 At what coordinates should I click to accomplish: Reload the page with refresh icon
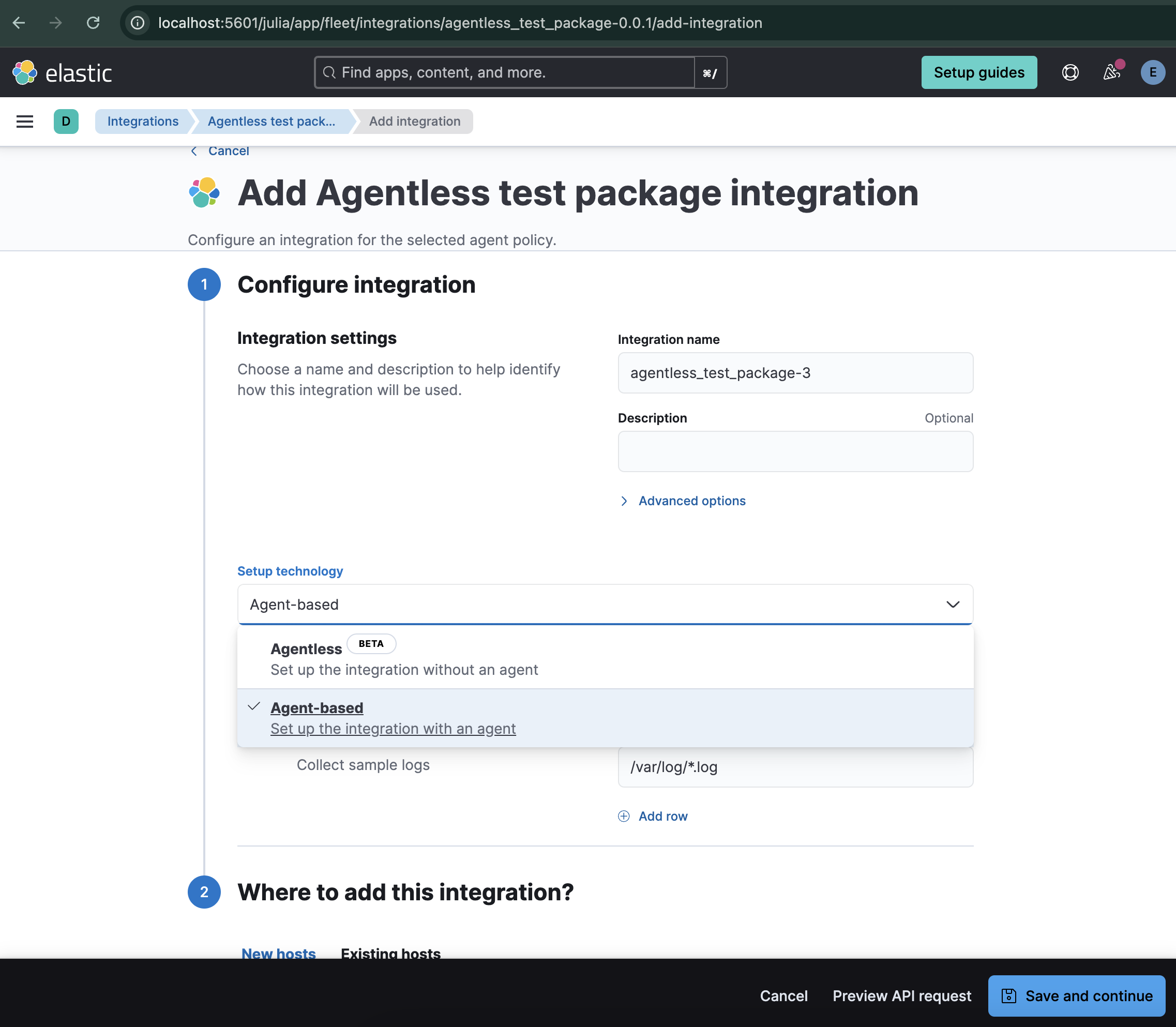[93, 23]
